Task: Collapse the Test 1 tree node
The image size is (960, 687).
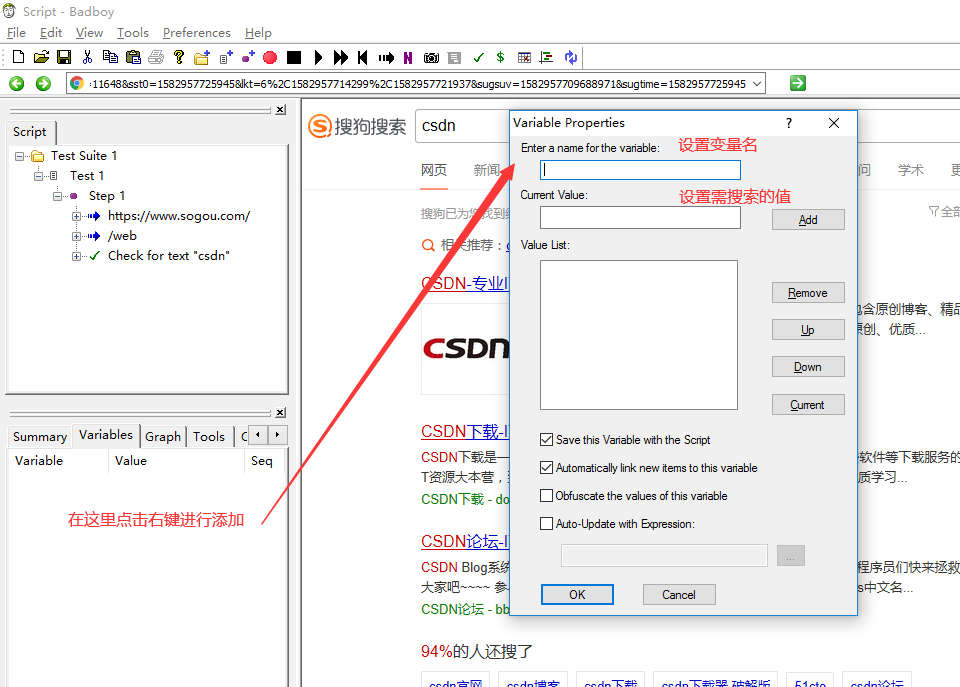Action: (39, 176)
